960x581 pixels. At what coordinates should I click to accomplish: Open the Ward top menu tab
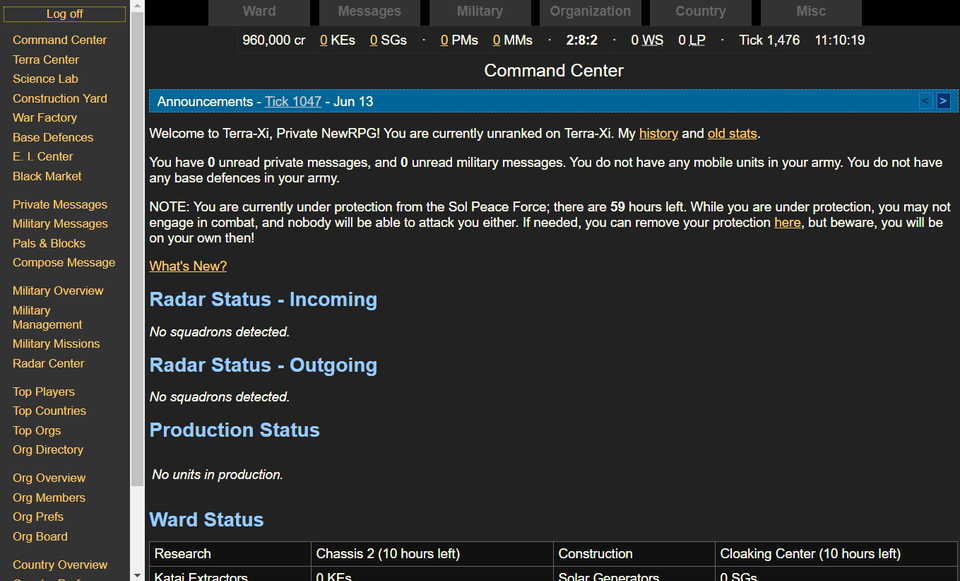click(x=259, y=12)
